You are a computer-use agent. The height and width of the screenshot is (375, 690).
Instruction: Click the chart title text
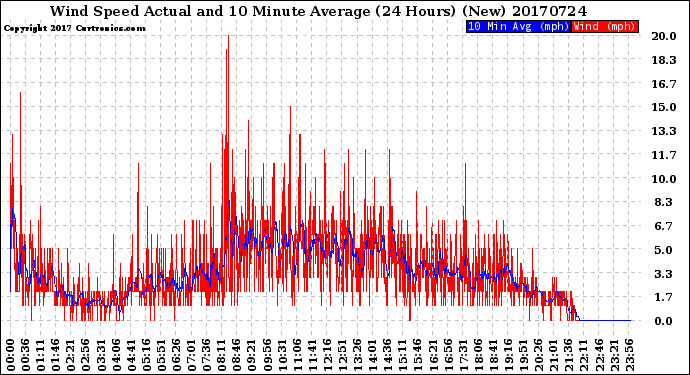tap(318, 11)
